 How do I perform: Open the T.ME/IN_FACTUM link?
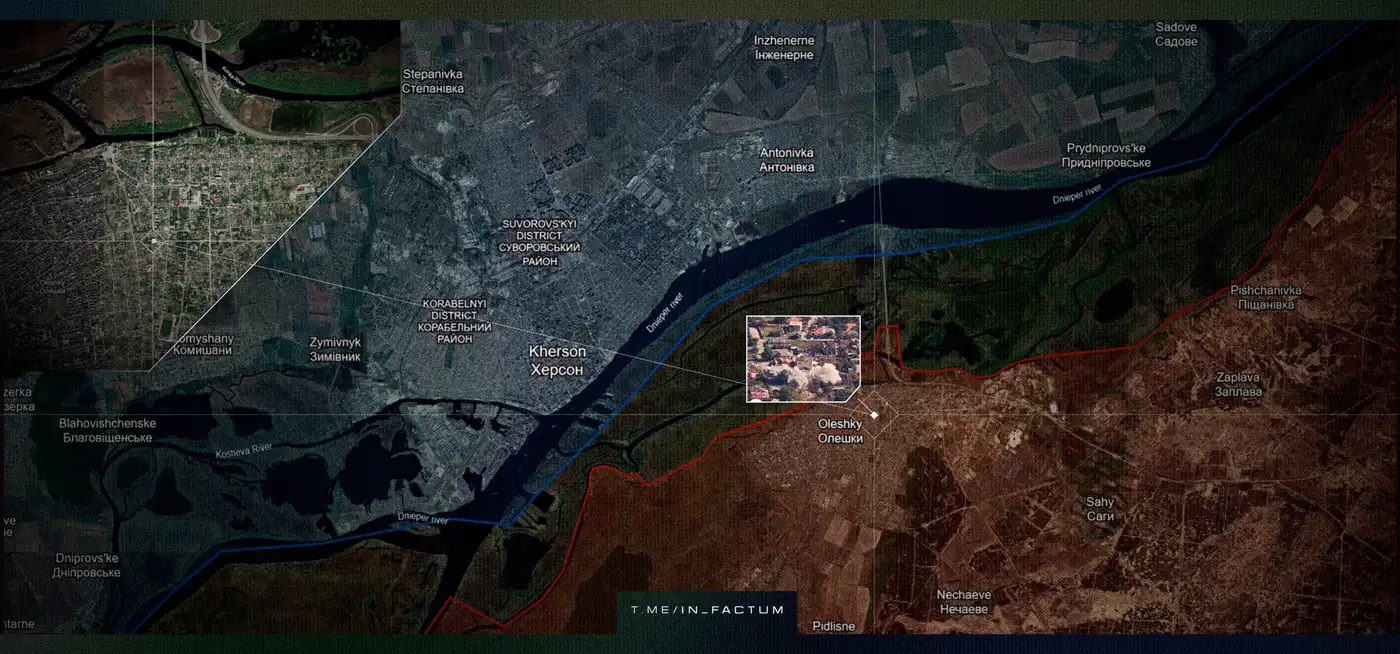(x=707, y=609)
